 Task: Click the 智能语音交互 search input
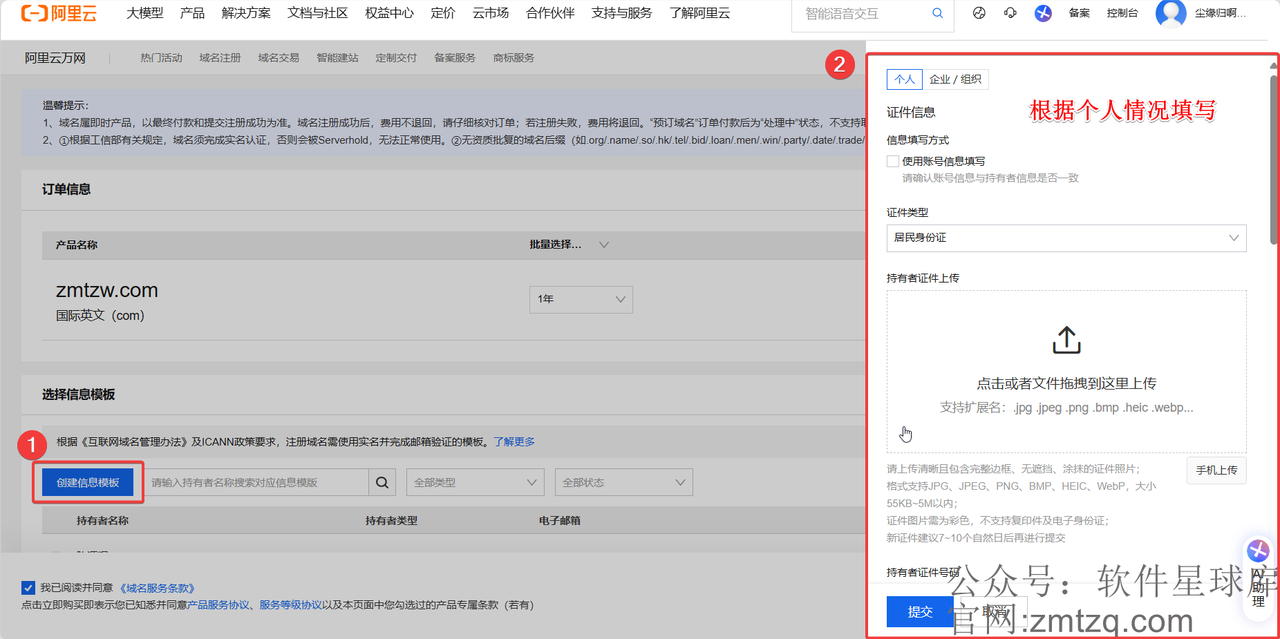(860, 14)
